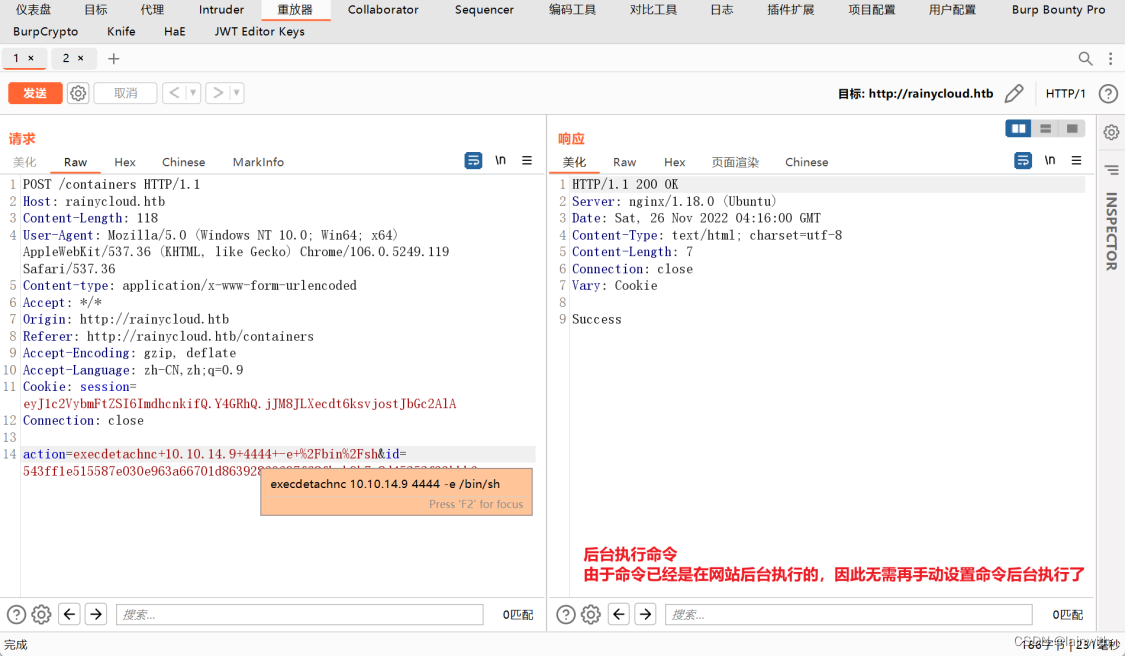Screen dimensions: 1125x656
Task: Open request panel hamburger menu
Action: tap(527, 161)
